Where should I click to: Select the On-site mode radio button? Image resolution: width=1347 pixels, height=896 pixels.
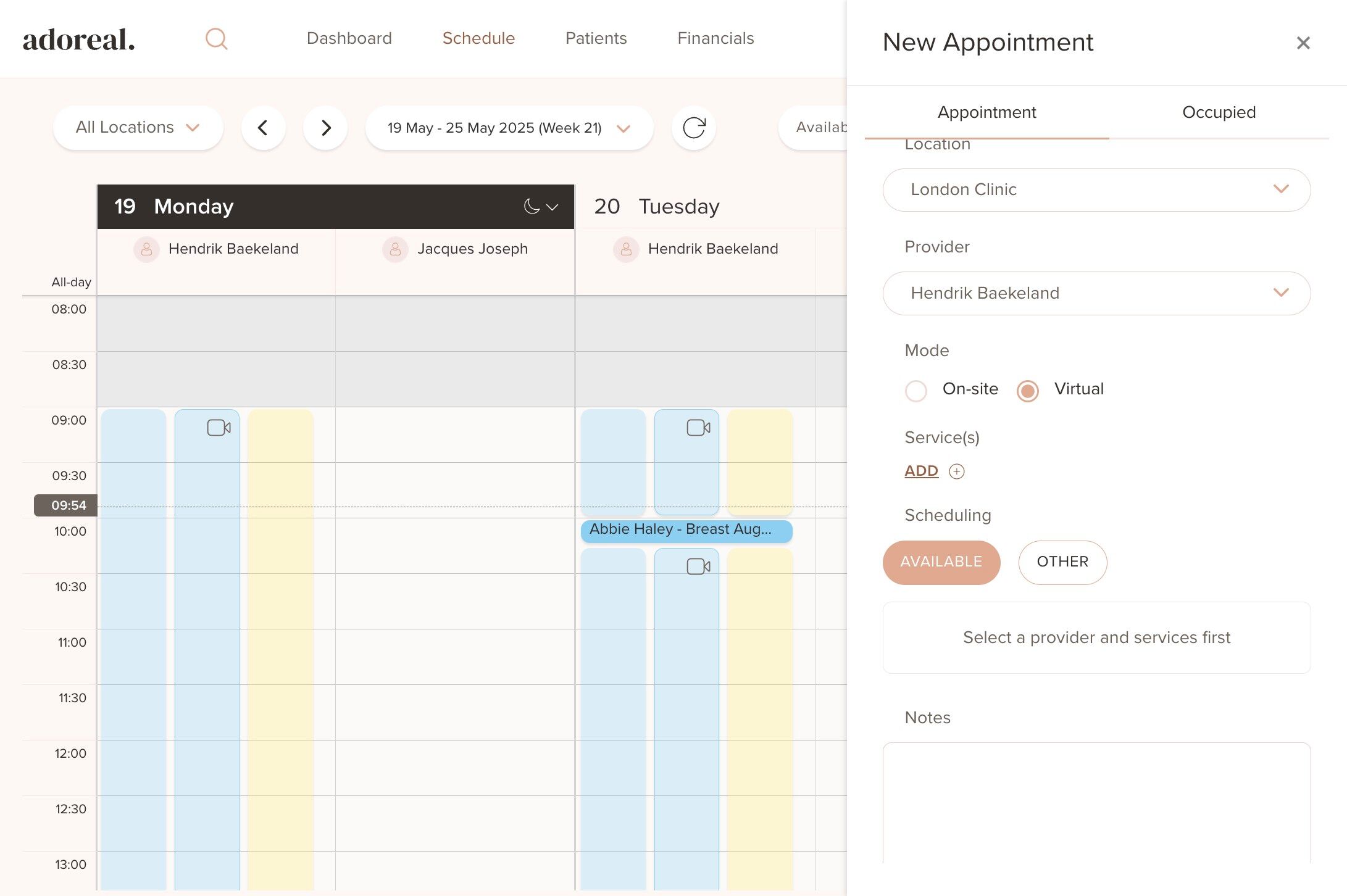tap(916, 391)
